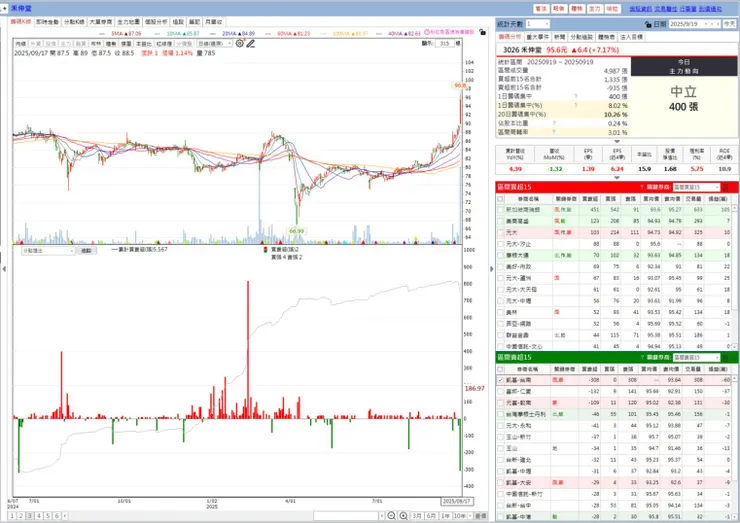The image size is (740, 523).
Task: Tick checkbox for 凱基-大安 row
Action: tap(501, 482)
